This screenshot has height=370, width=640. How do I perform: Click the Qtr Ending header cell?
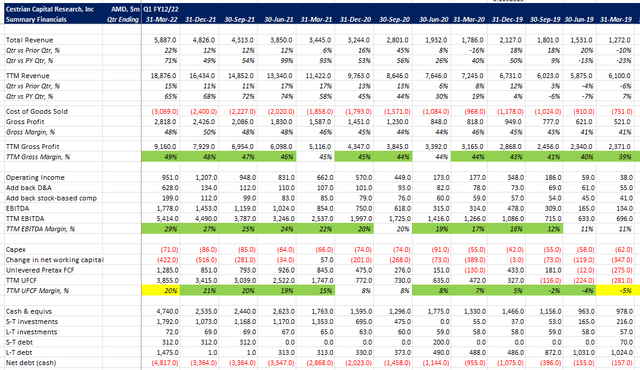123,19
